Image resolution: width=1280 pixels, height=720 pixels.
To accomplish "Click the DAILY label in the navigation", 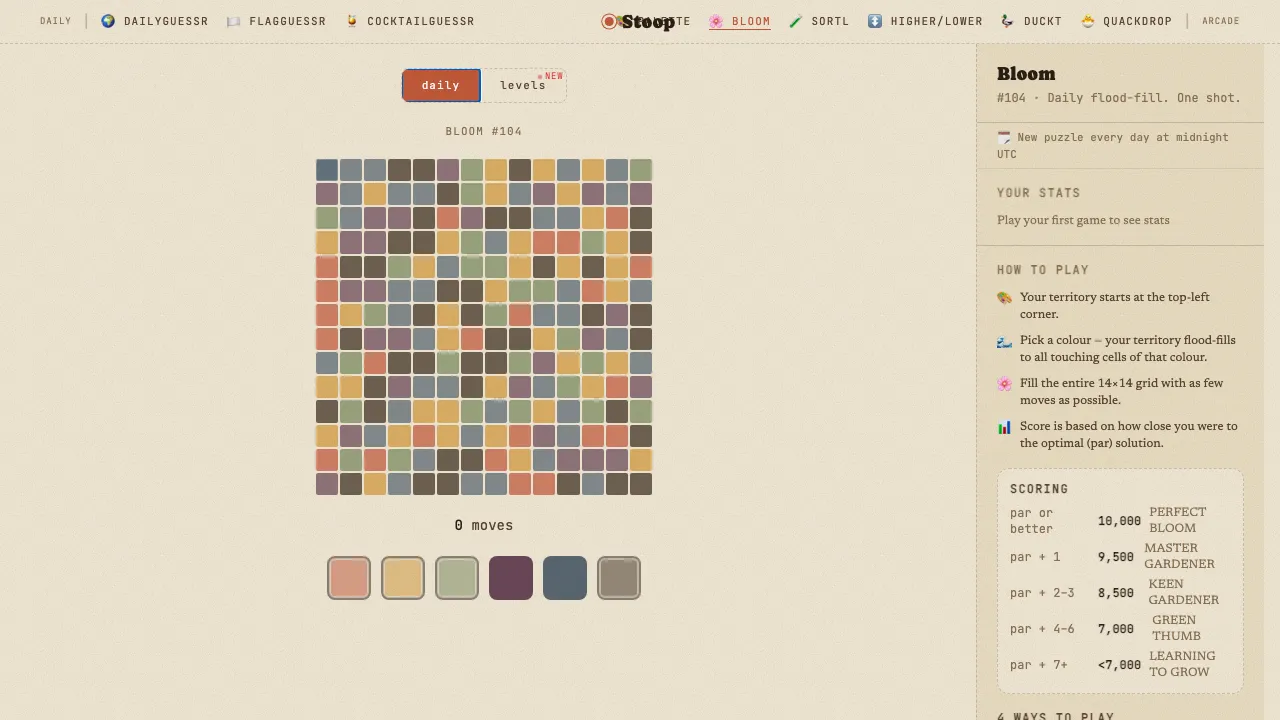I will tap(56, 21).
